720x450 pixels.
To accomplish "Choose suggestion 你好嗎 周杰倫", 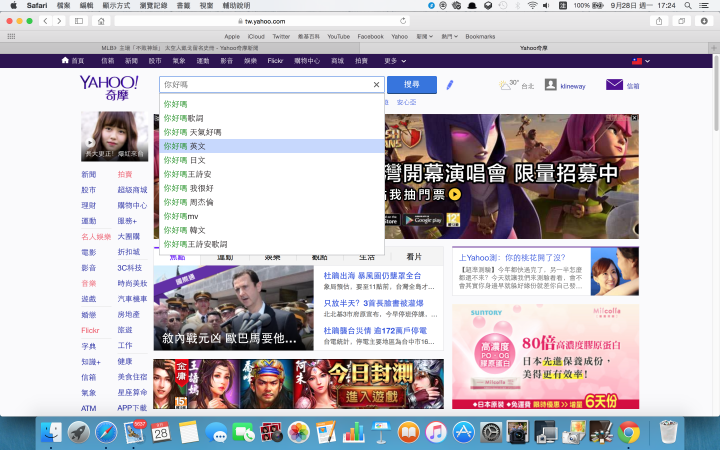I will pos(272,202).
